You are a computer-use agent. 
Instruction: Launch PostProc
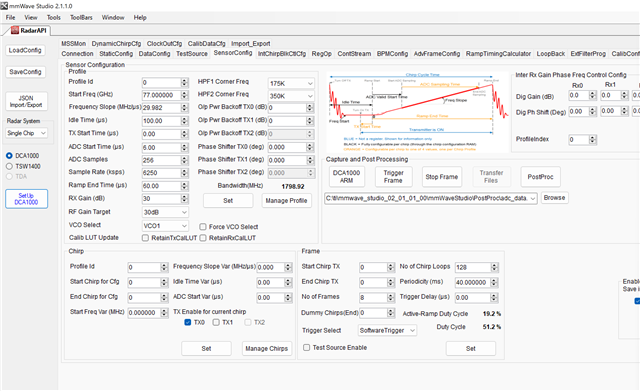tap(540, 176)
